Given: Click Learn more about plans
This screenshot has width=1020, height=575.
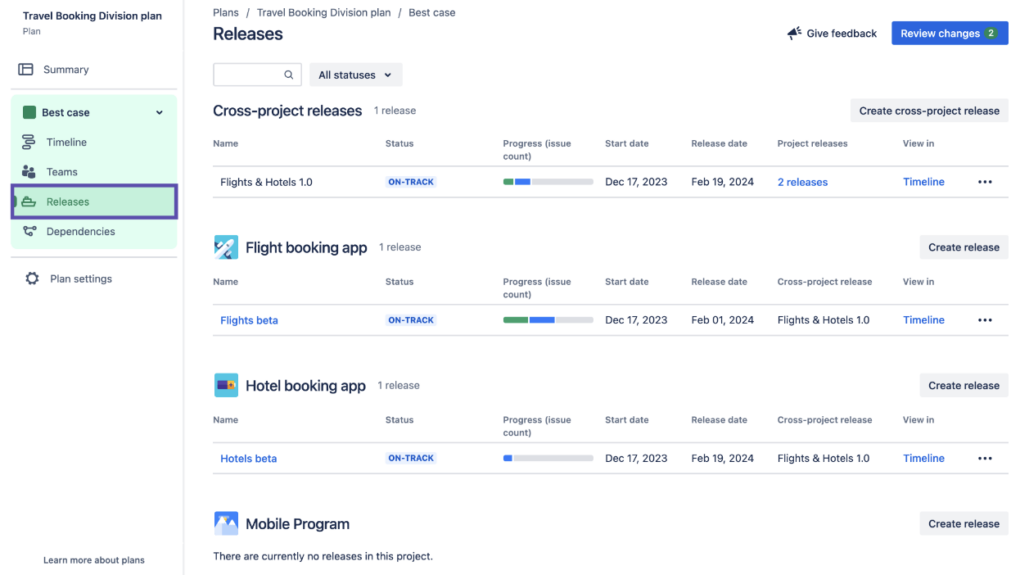Looking at the screenshot, I should pyautogui.click(x=94, y=560).
